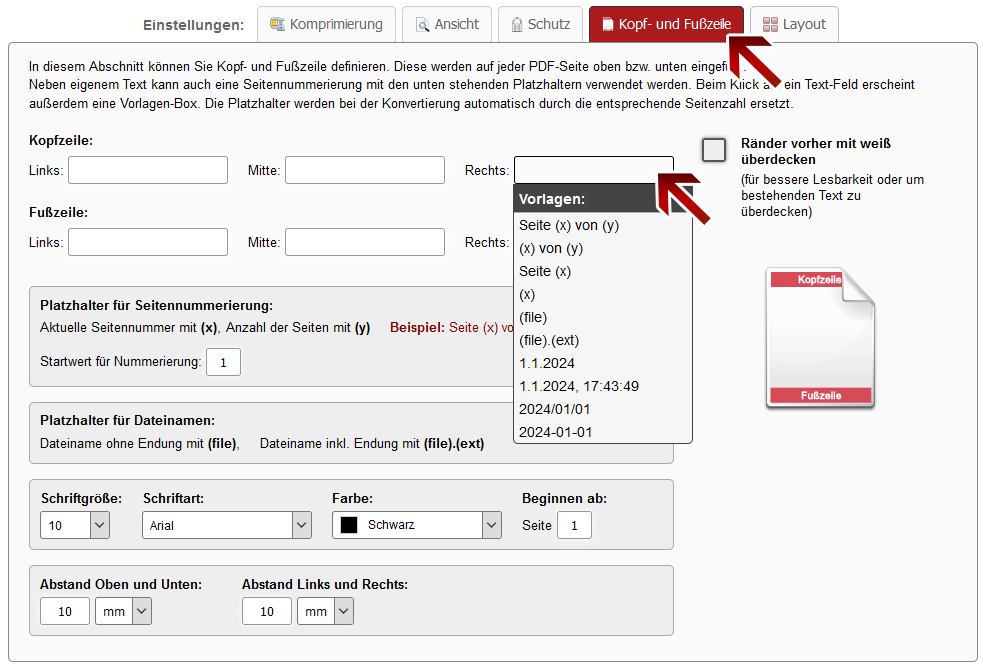Click the Komprimierung tab icon

pos(276,24)
